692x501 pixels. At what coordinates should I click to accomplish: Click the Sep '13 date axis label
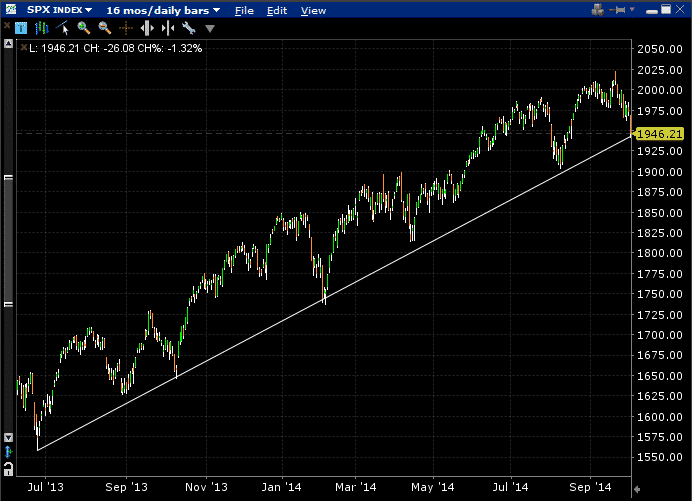click(126, 487)
